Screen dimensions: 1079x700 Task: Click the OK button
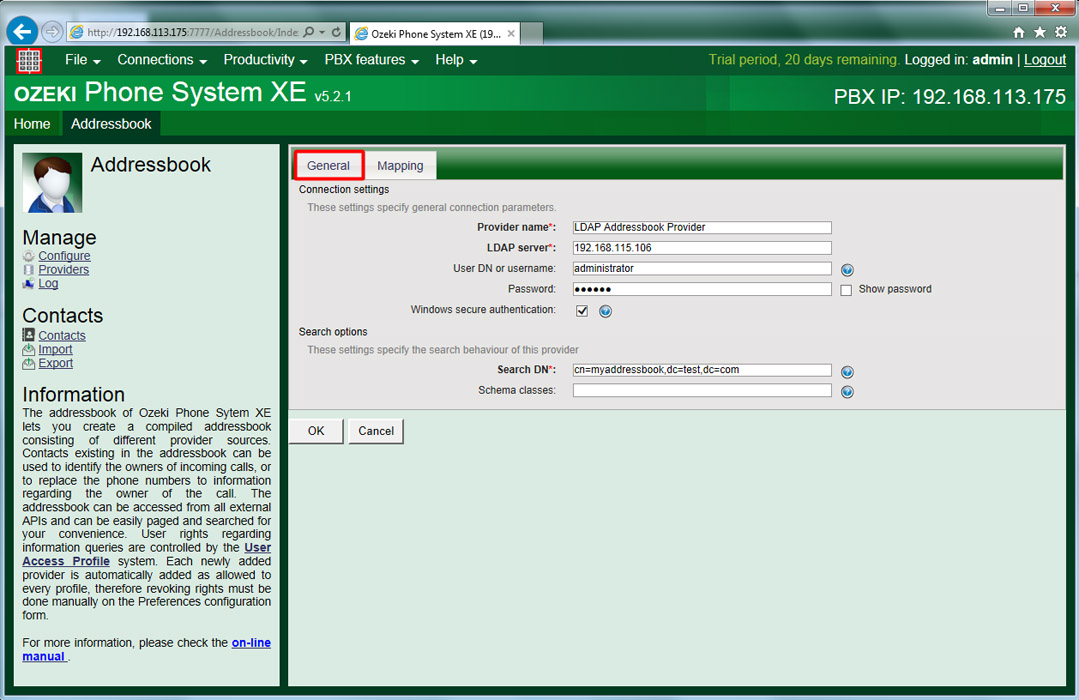pos(316,431)
